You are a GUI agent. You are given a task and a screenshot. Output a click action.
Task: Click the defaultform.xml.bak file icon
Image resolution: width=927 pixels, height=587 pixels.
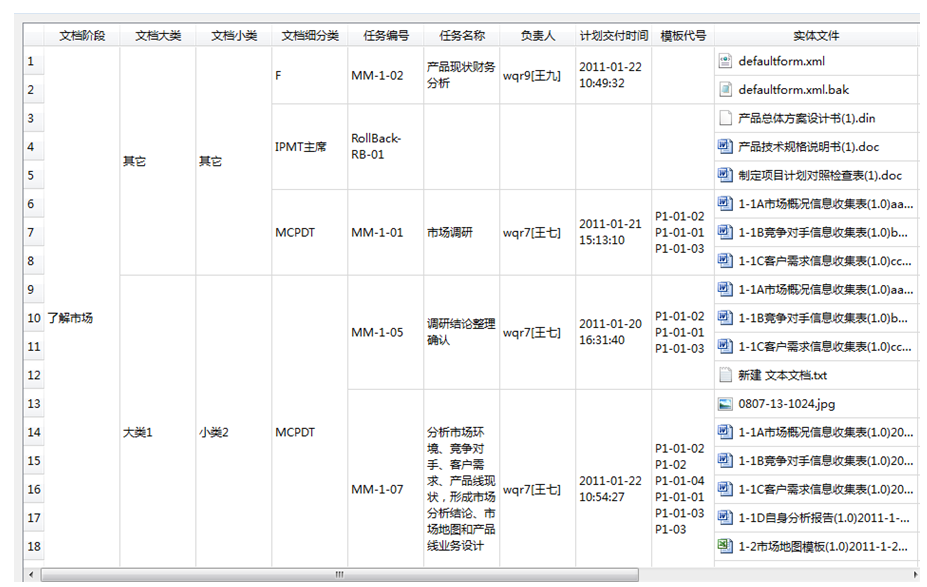pyautogui.click(x=726, y=90)
